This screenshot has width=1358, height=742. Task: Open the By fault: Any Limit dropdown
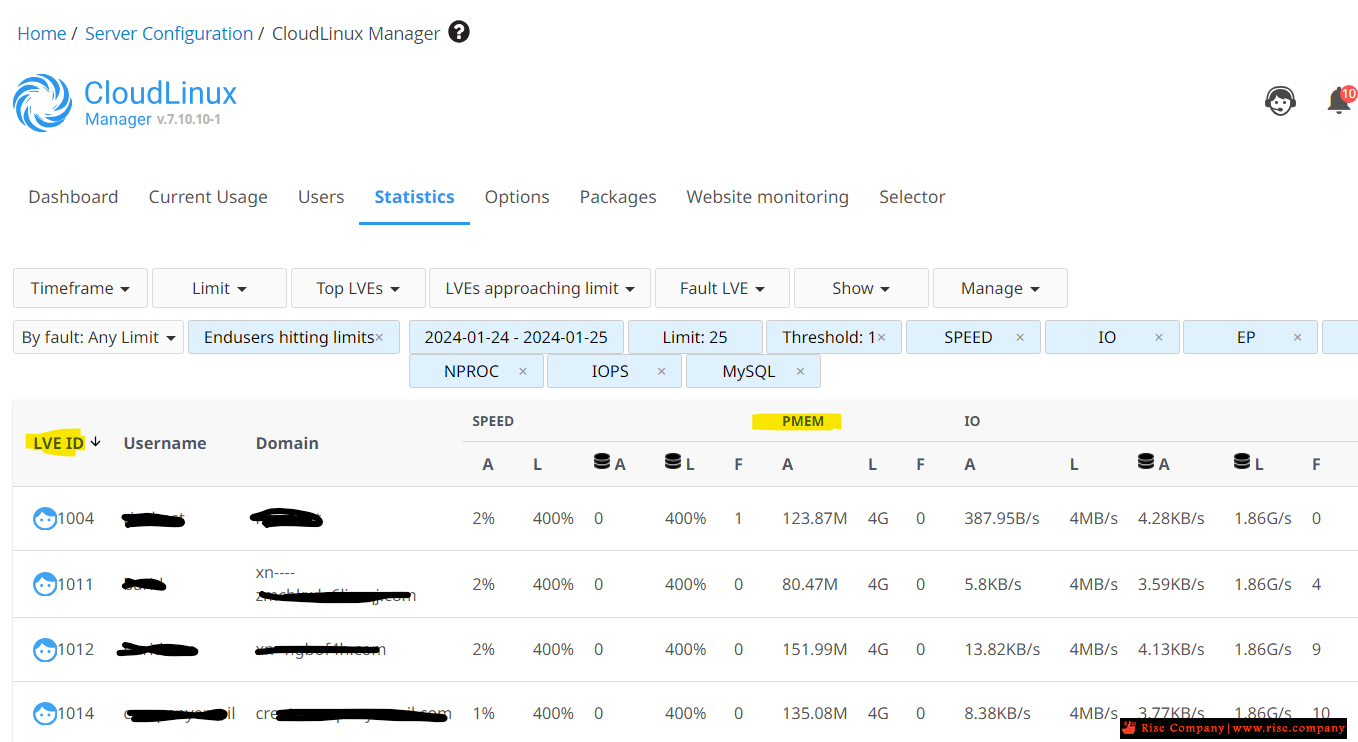tap(99, 338)
